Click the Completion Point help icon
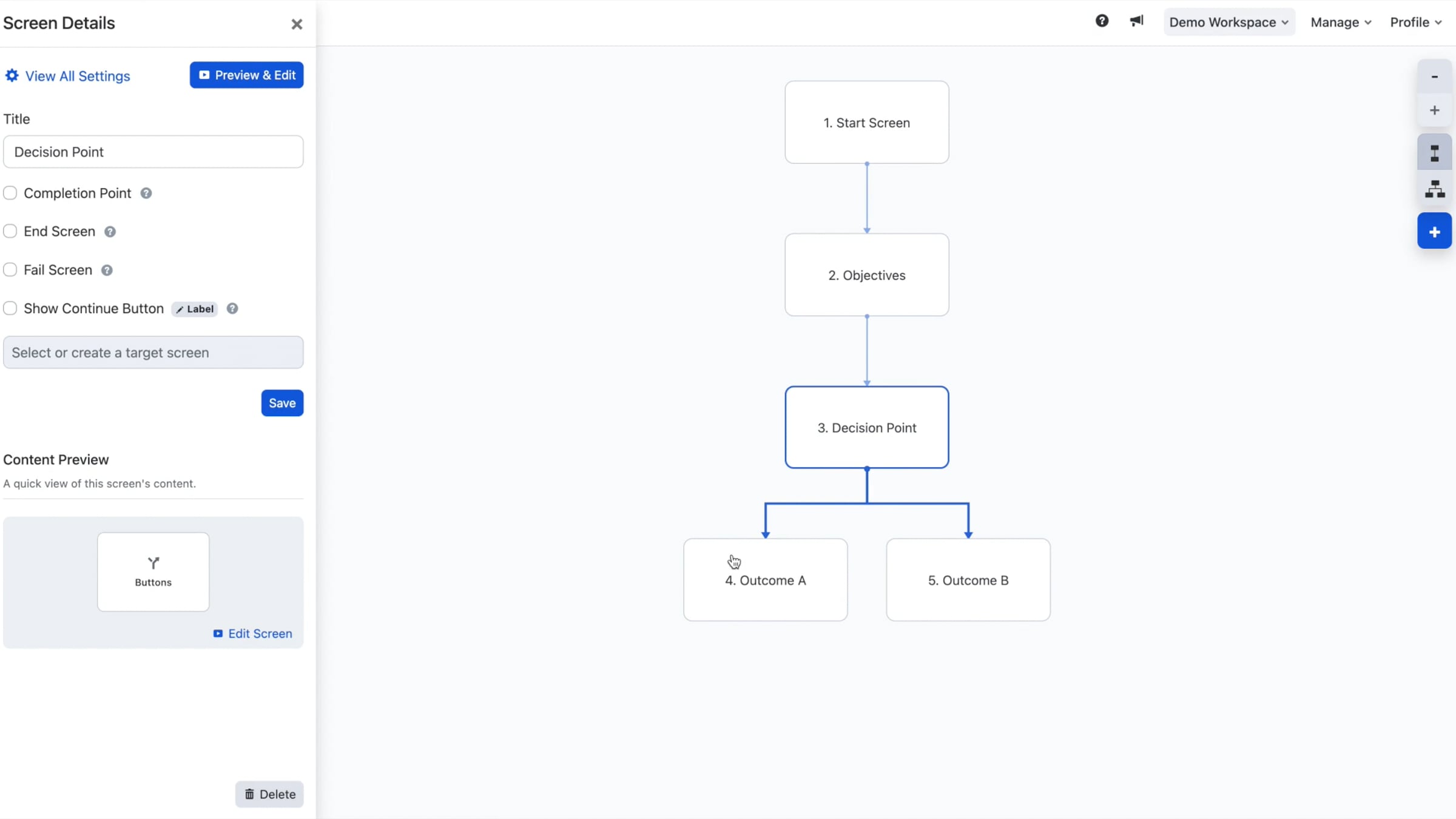 (146, 194)
